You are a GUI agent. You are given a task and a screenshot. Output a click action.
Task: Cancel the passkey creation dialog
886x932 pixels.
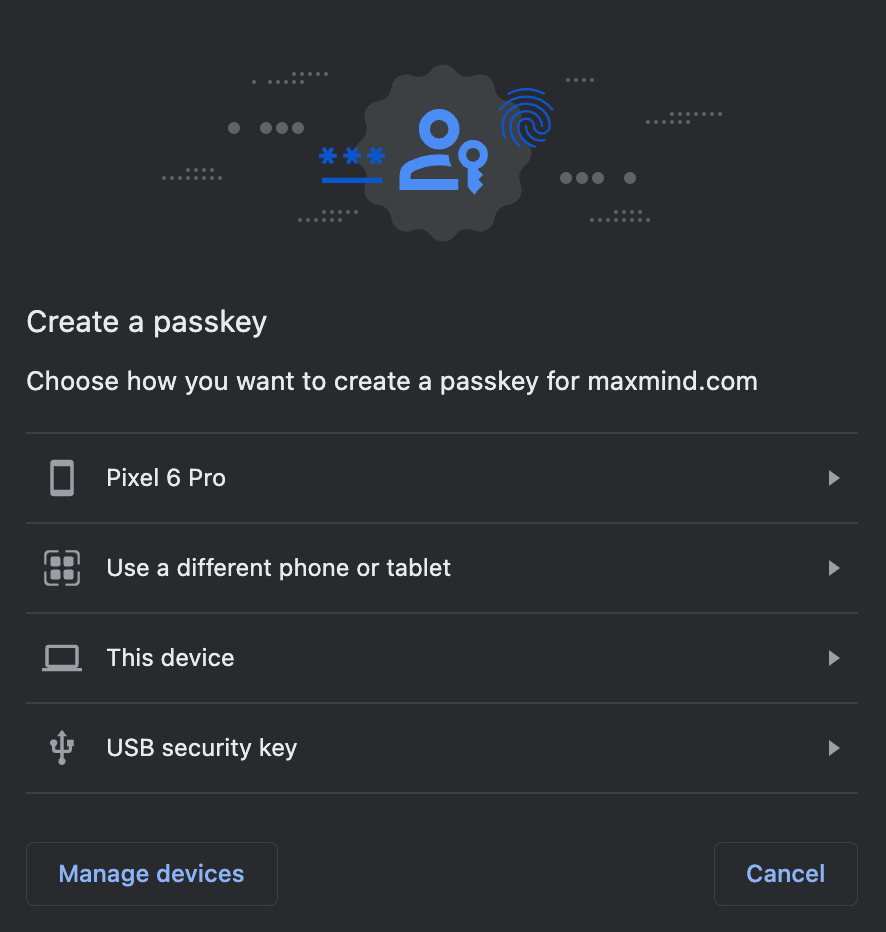click(785, 874)
